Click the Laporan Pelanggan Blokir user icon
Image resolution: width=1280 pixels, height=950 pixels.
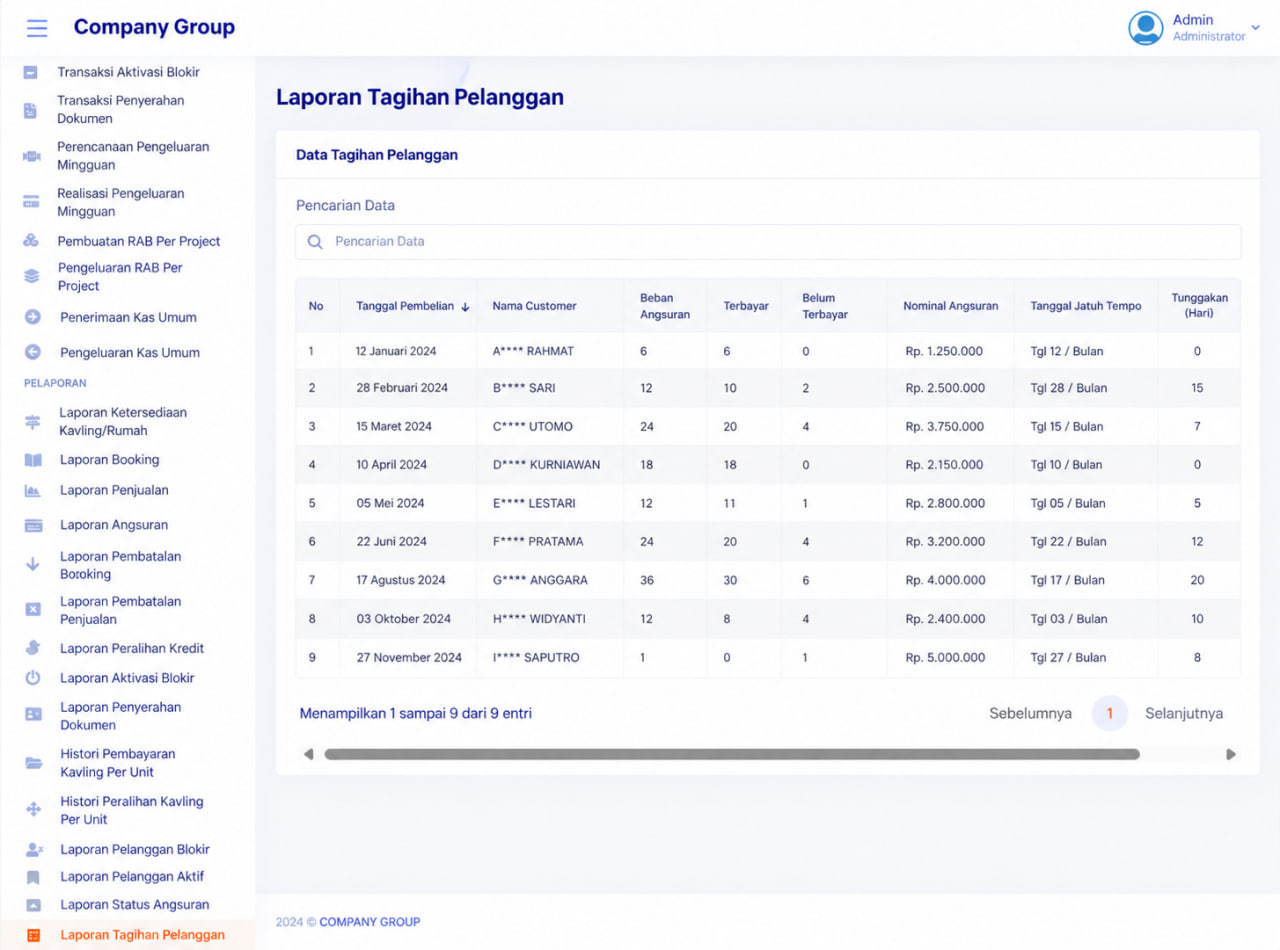coord(34,849)
